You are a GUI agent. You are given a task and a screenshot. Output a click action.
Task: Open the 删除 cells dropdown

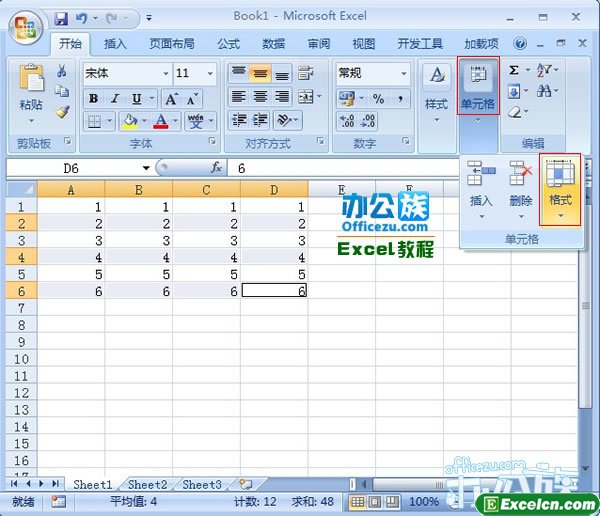coord(521,190)
